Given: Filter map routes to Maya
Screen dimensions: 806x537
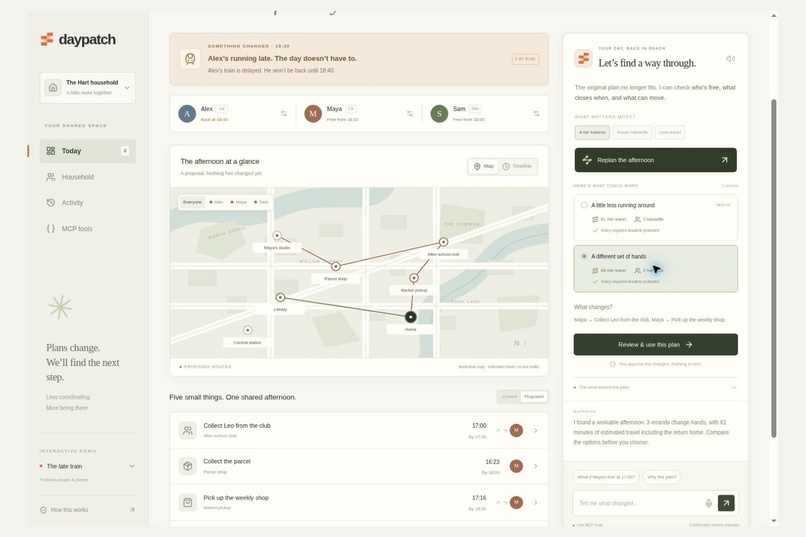Looking at the screenshot, I should (x=239, y=202).
